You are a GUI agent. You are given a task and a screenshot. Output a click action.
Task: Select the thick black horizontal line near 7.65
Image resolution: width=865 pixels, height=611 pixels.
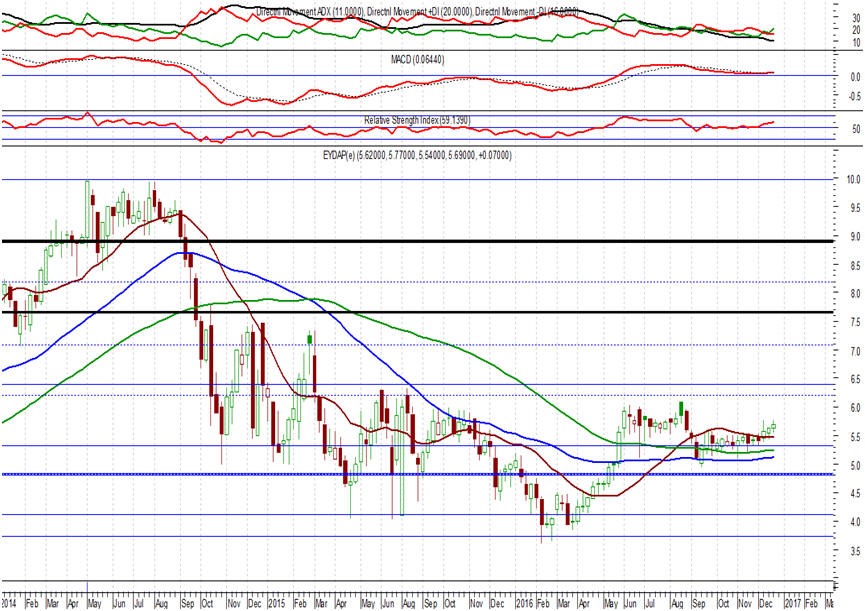[x=417, y=312]
